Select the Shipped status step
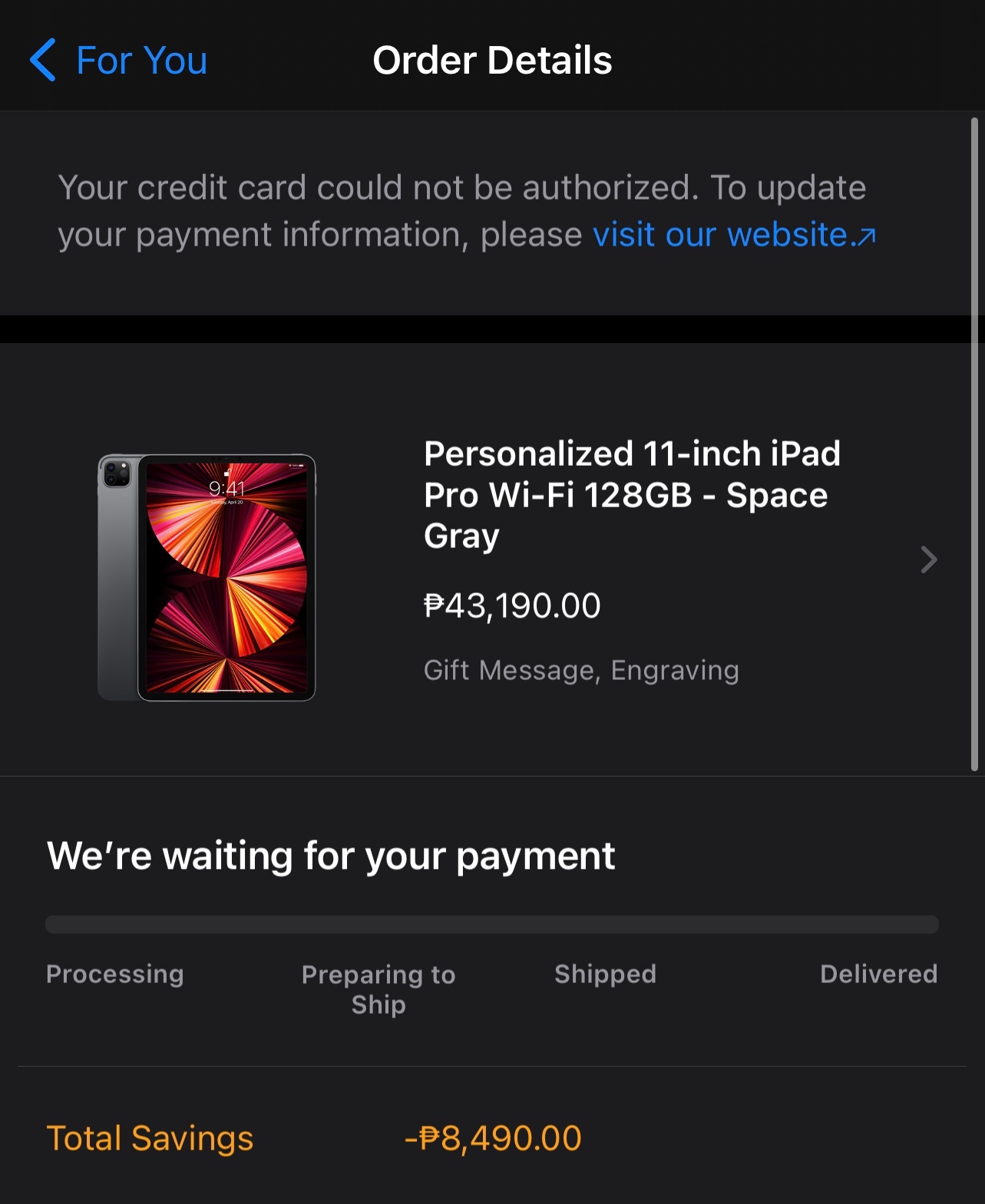 (605, 974)
